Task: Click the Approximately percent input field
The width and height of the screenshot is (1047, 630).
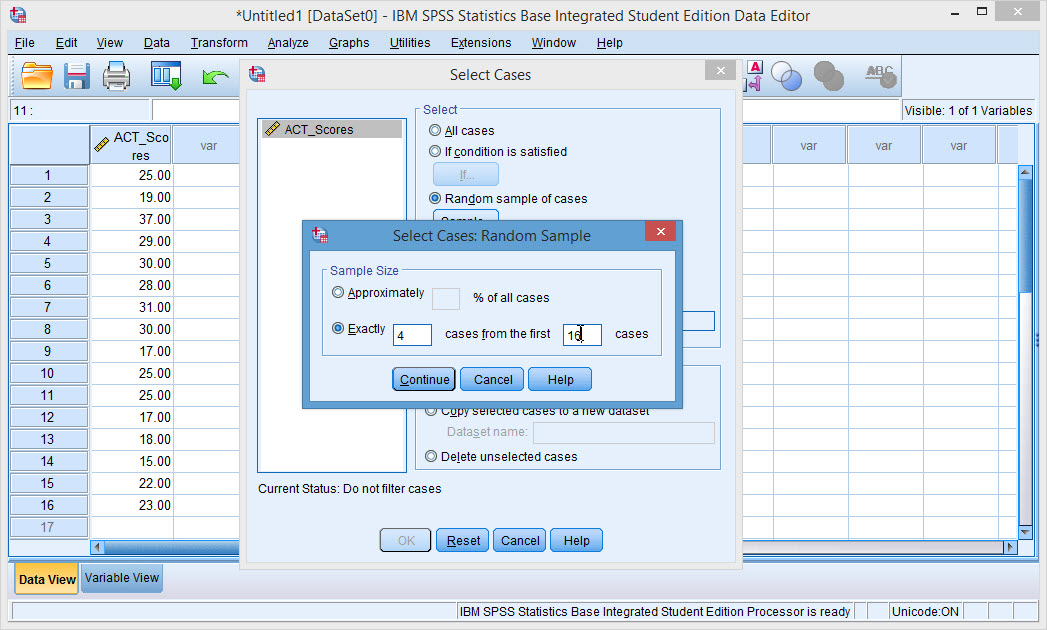Action: (x=446, y=299)
